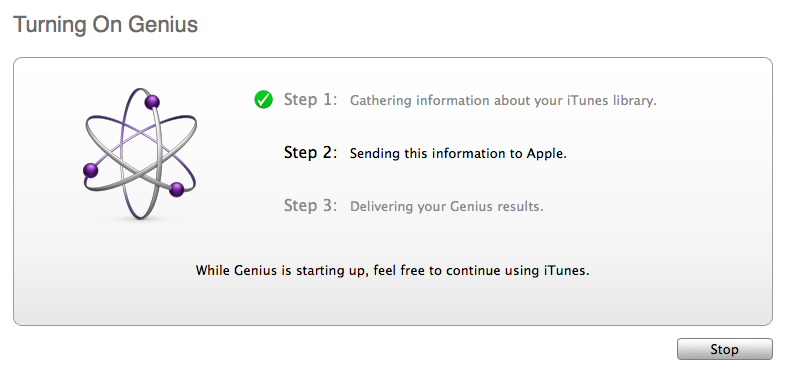Click the Step 2 label
The width and height of the screenshot is (793, 379).
tap(310, 153)
